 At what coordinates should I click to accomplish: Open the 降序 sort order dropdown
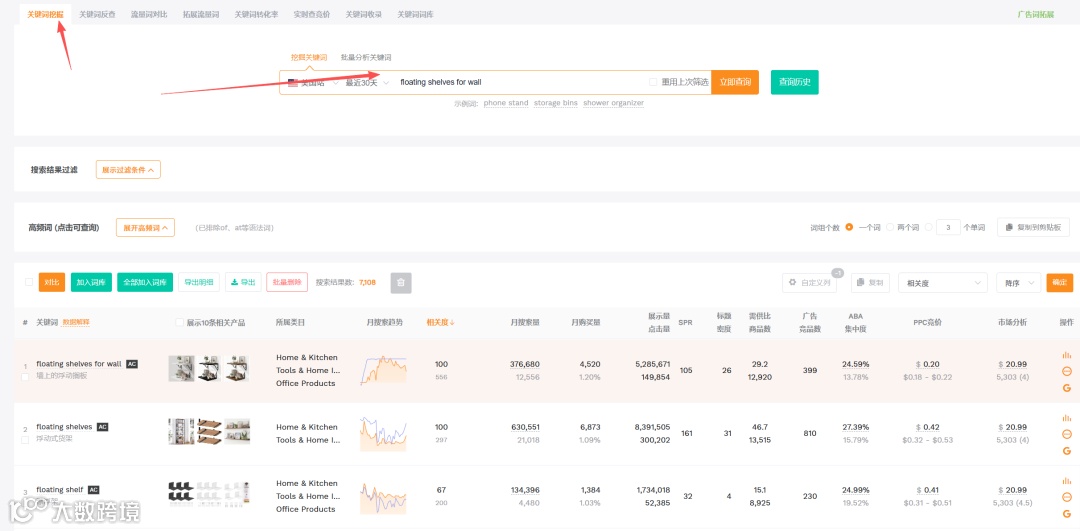(x=1019, y=282)
